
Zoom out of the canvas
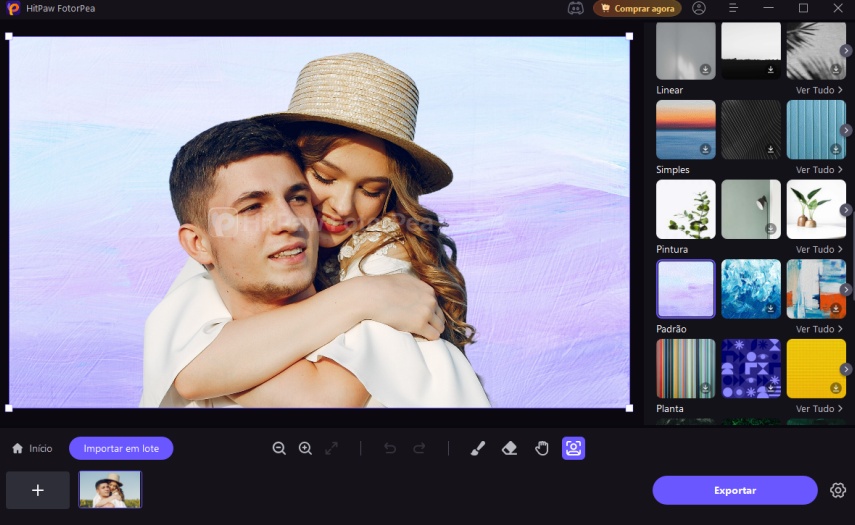[x=279, y=449]
